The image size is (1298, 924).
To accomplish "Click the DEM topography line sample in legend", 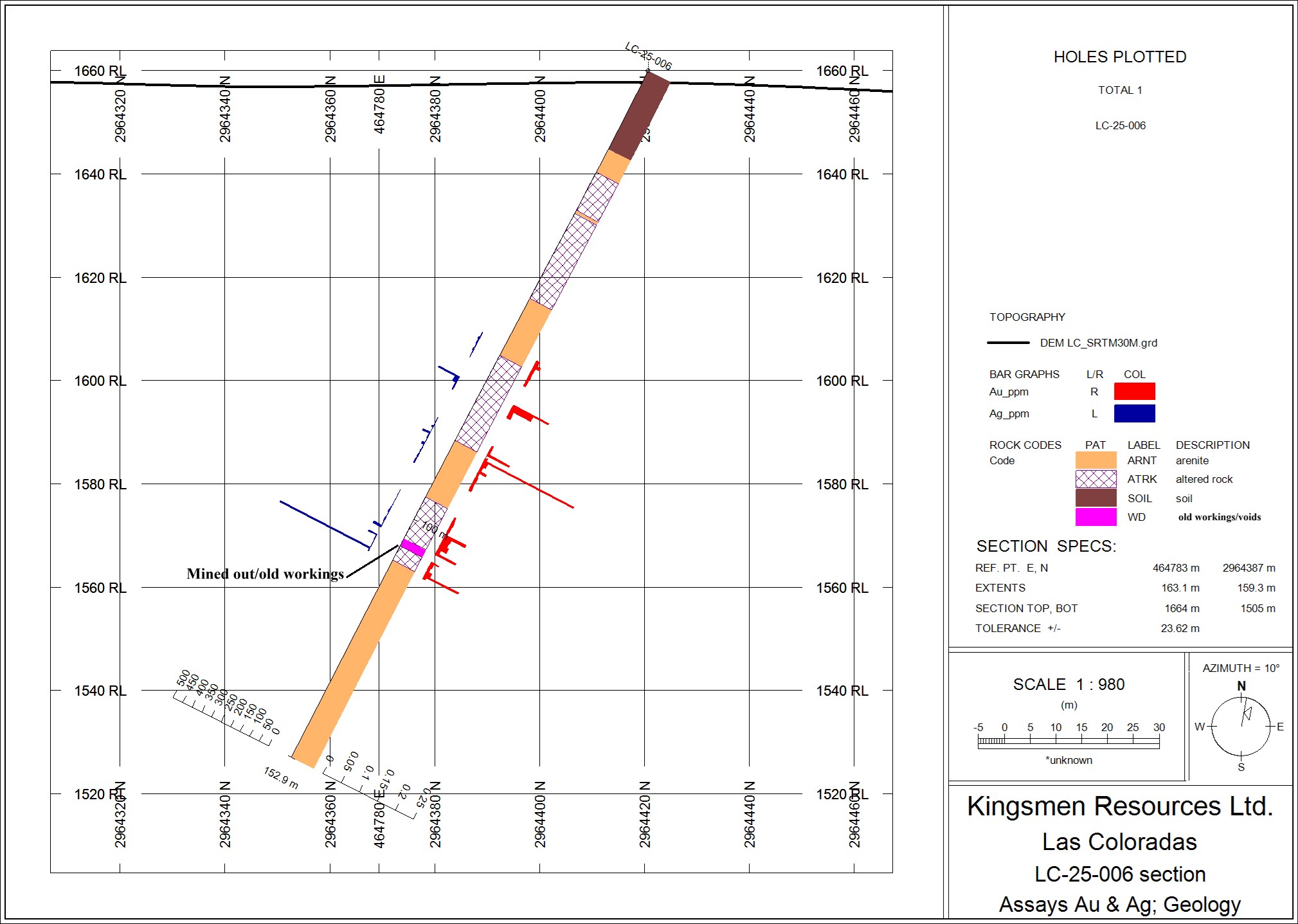I will tap(1007, 343).
